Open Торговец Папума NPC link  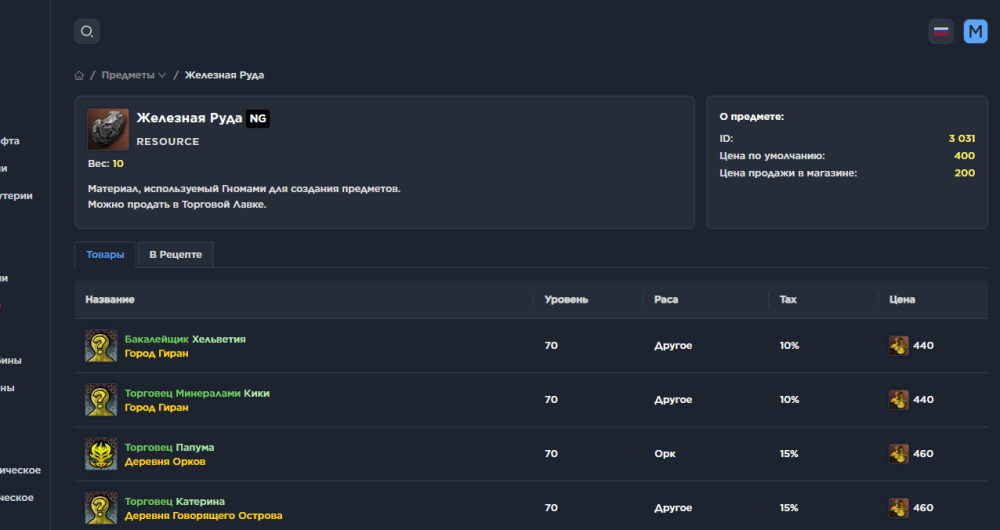[x=169, y=447]
